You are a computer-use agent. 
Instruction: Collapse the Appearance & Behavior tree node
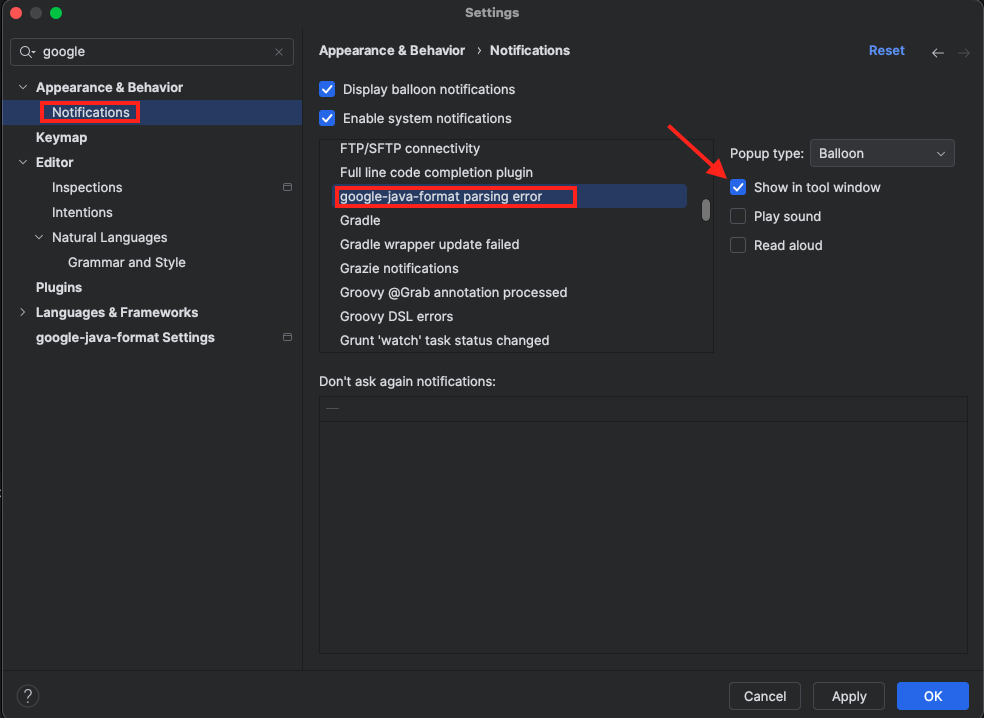click(x=23, y=88)
